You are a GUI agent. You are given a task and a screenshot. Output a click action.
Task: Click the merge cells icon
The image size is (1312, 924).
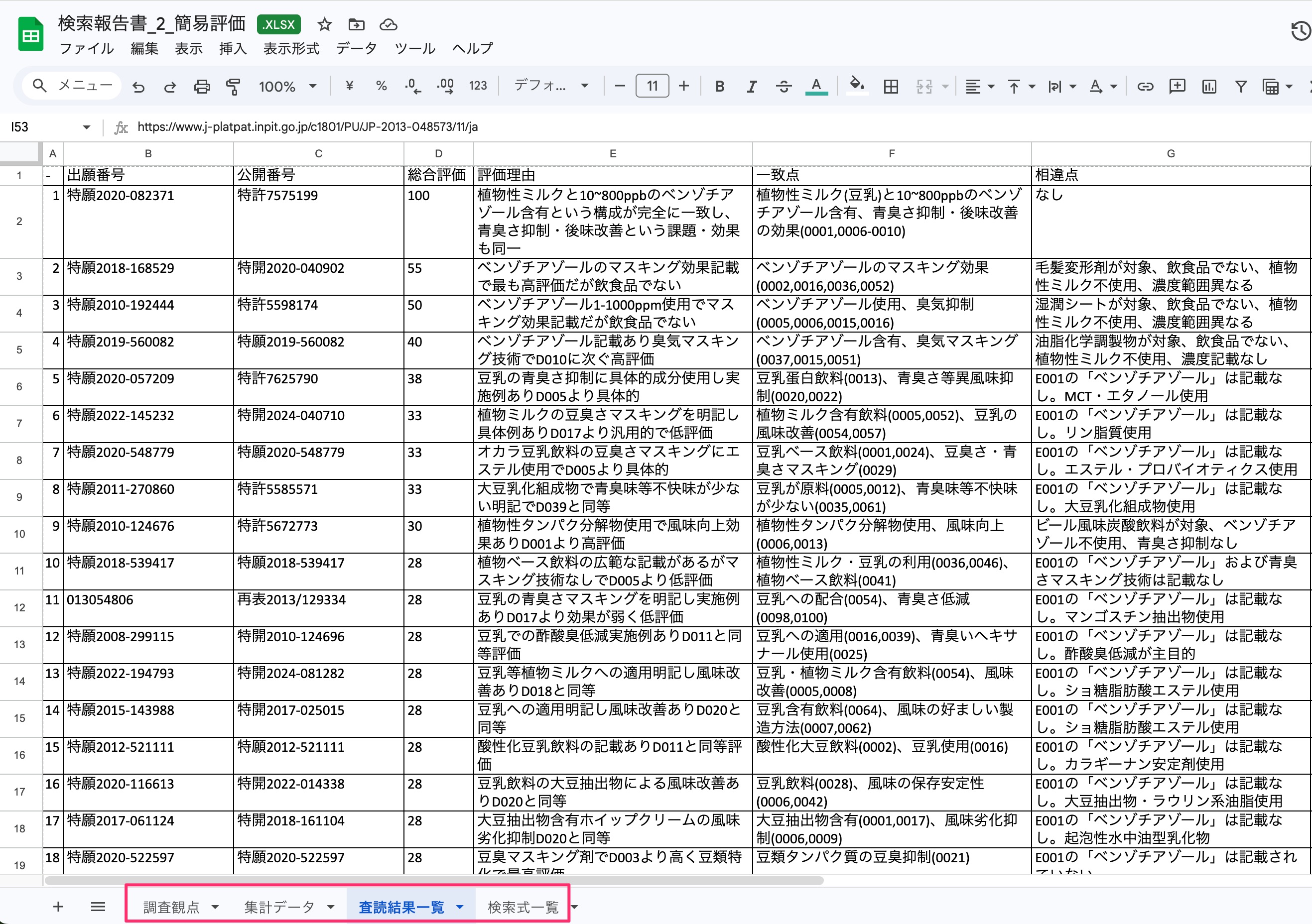click(x=924, y=86)
